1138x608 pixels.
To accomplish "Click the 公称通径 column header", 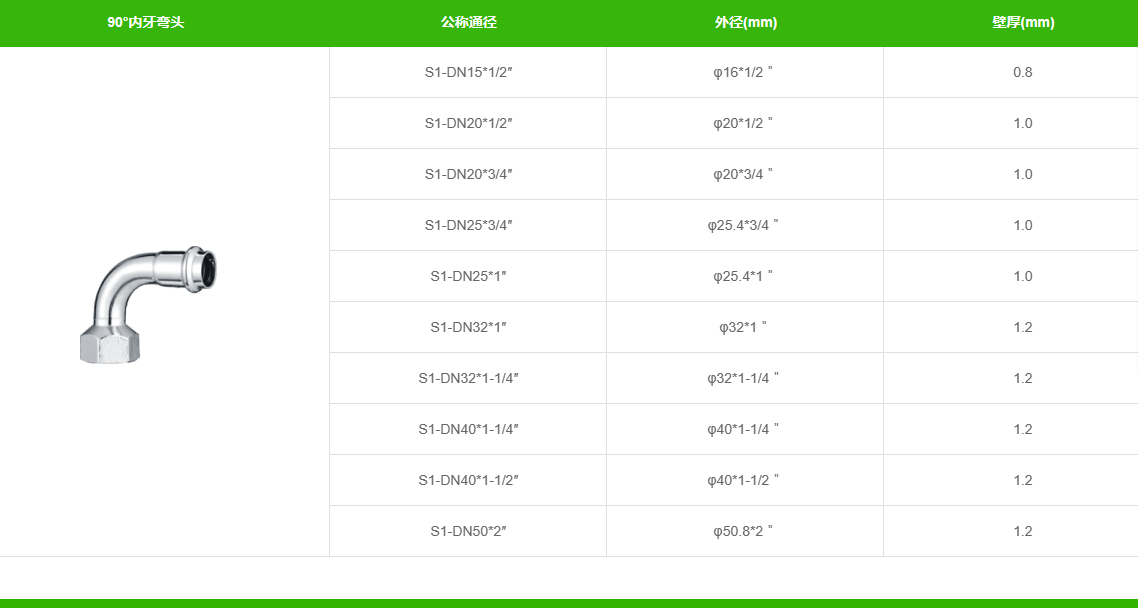I will click(468, 22).
